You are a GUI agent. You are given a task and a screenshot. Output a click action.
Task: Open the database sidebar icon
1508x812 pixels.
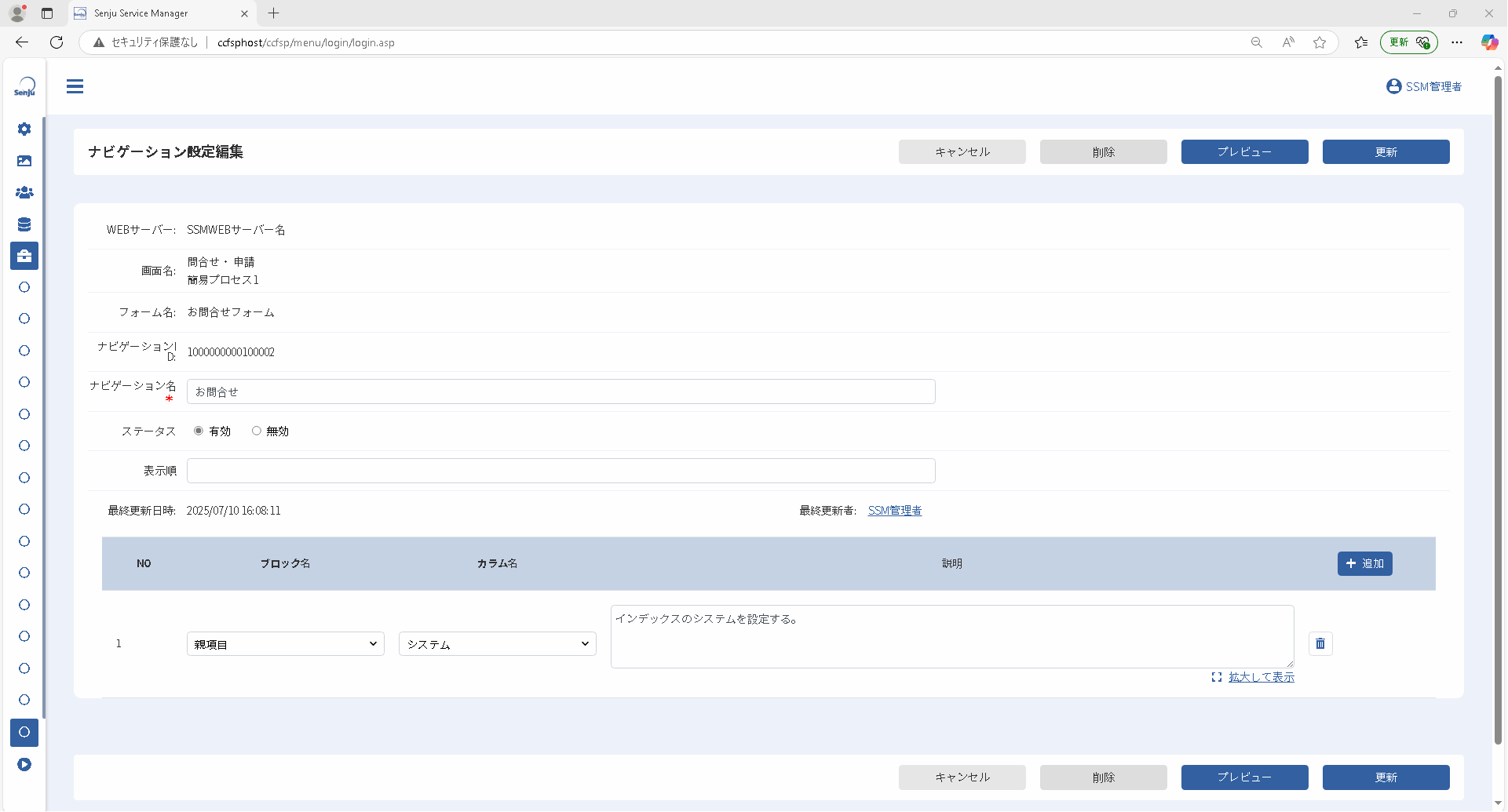[x=24, y=224]
